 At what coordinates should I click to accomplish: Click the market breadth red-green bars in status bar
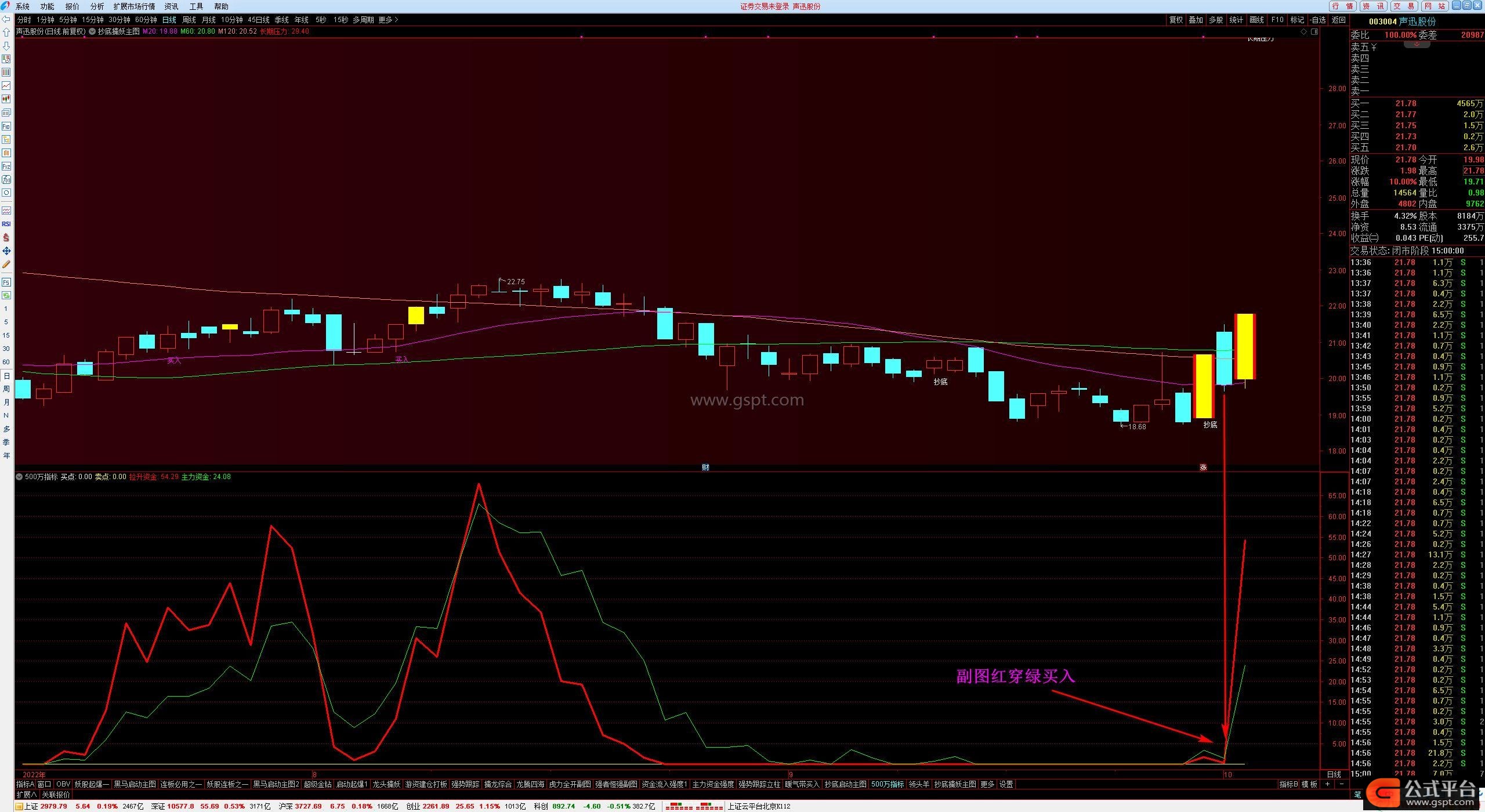coord(694,806)
